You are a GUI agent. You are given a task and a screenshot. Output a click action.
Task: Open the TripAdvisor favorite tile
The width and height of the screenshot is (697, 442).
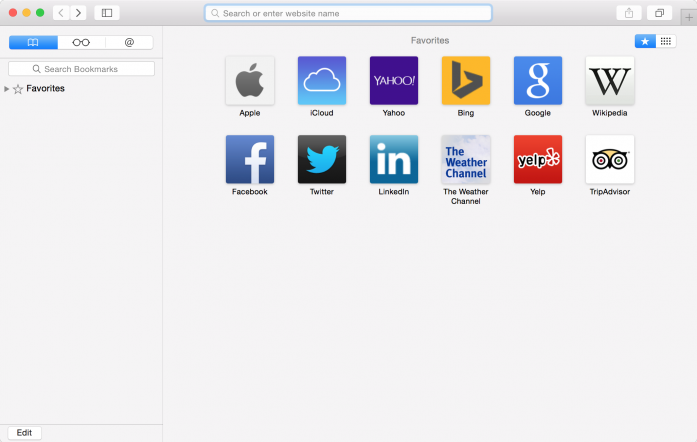tap(610, 159)
